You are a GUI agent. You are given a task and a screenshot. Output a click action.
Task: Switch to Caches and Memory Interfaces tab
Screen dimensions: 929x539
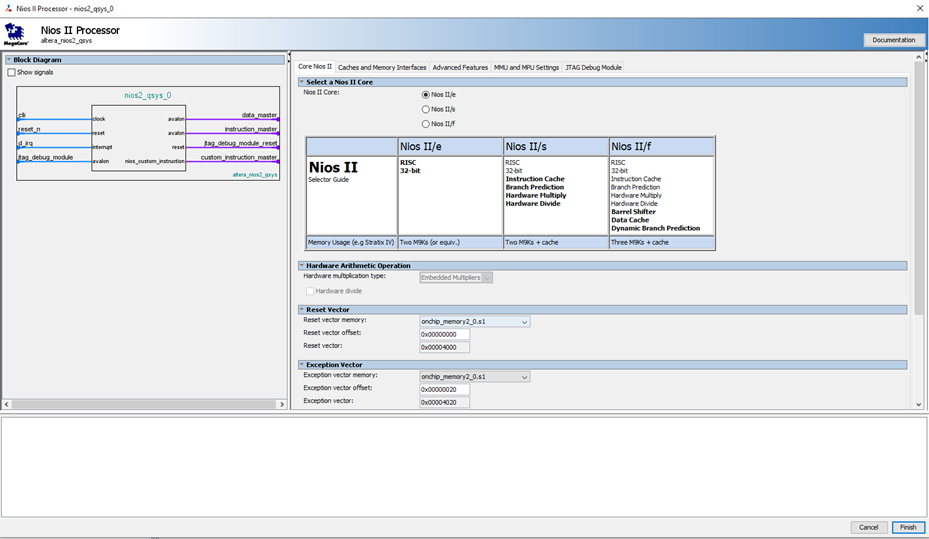pos(382,67)
